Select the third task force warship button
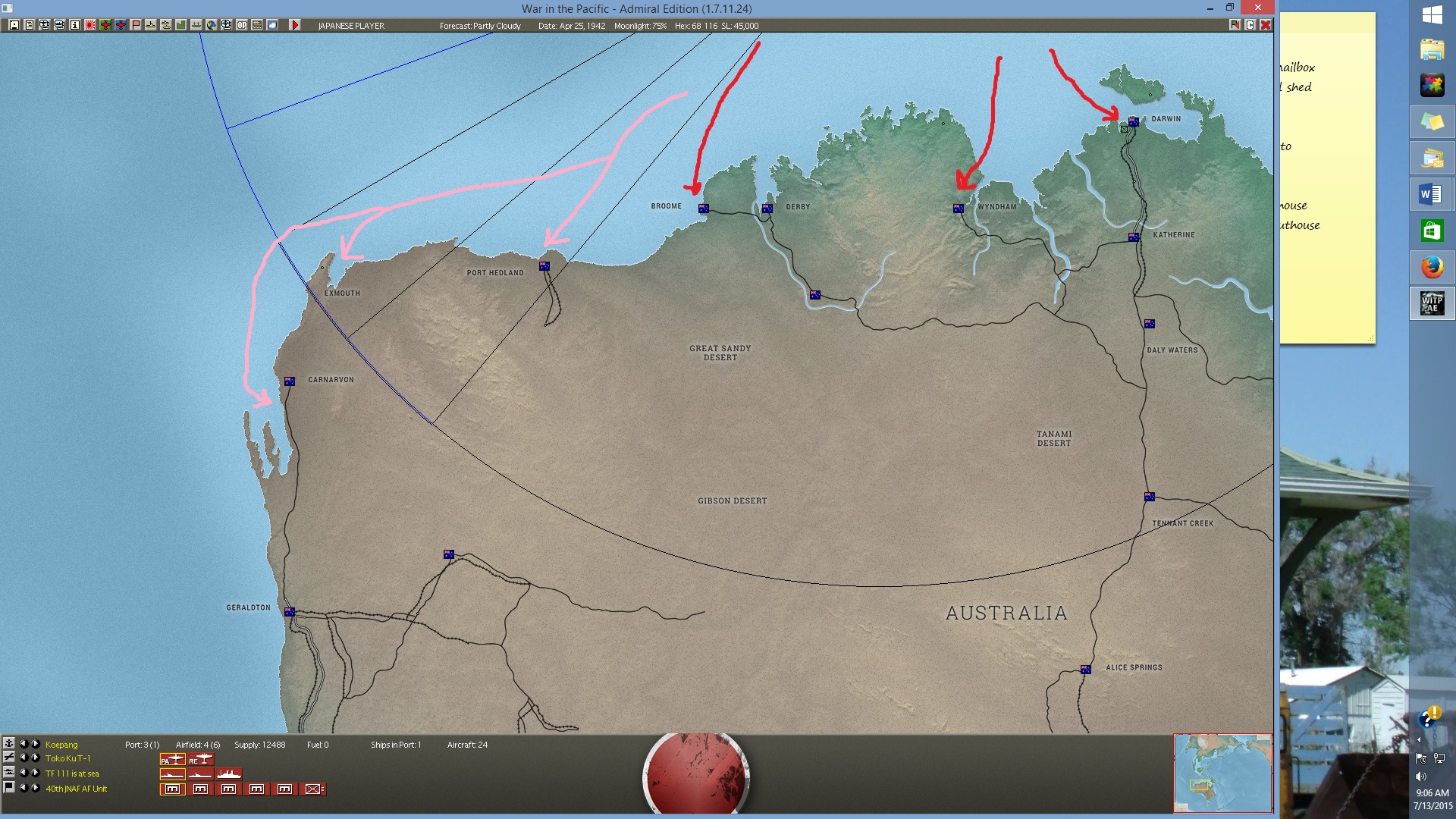Viewport: 1456px width, 819px height. (x=229, y=774)
